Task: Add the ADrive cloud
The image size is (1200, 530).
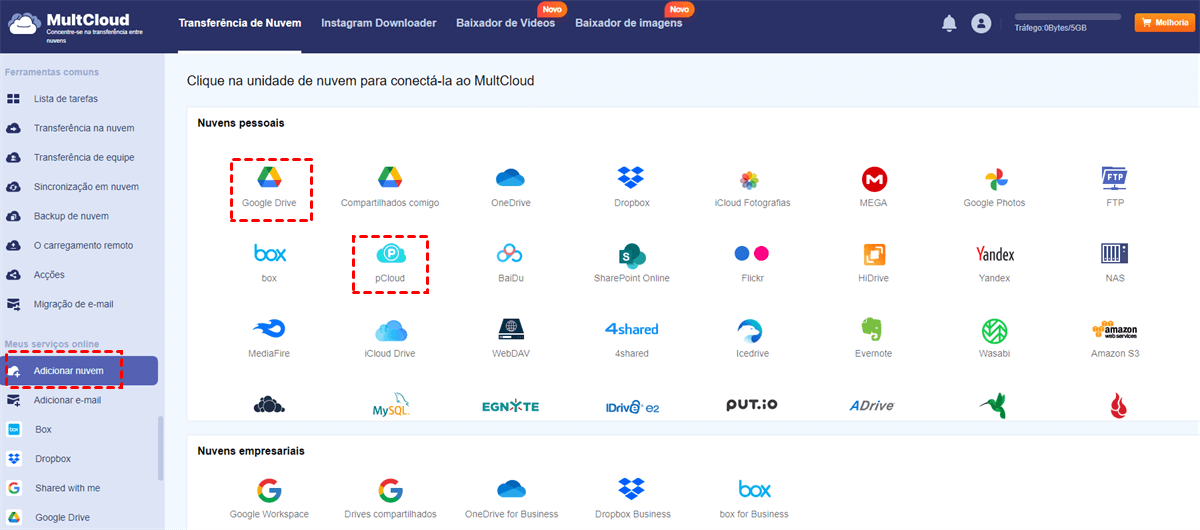Action: click(872, 406)
